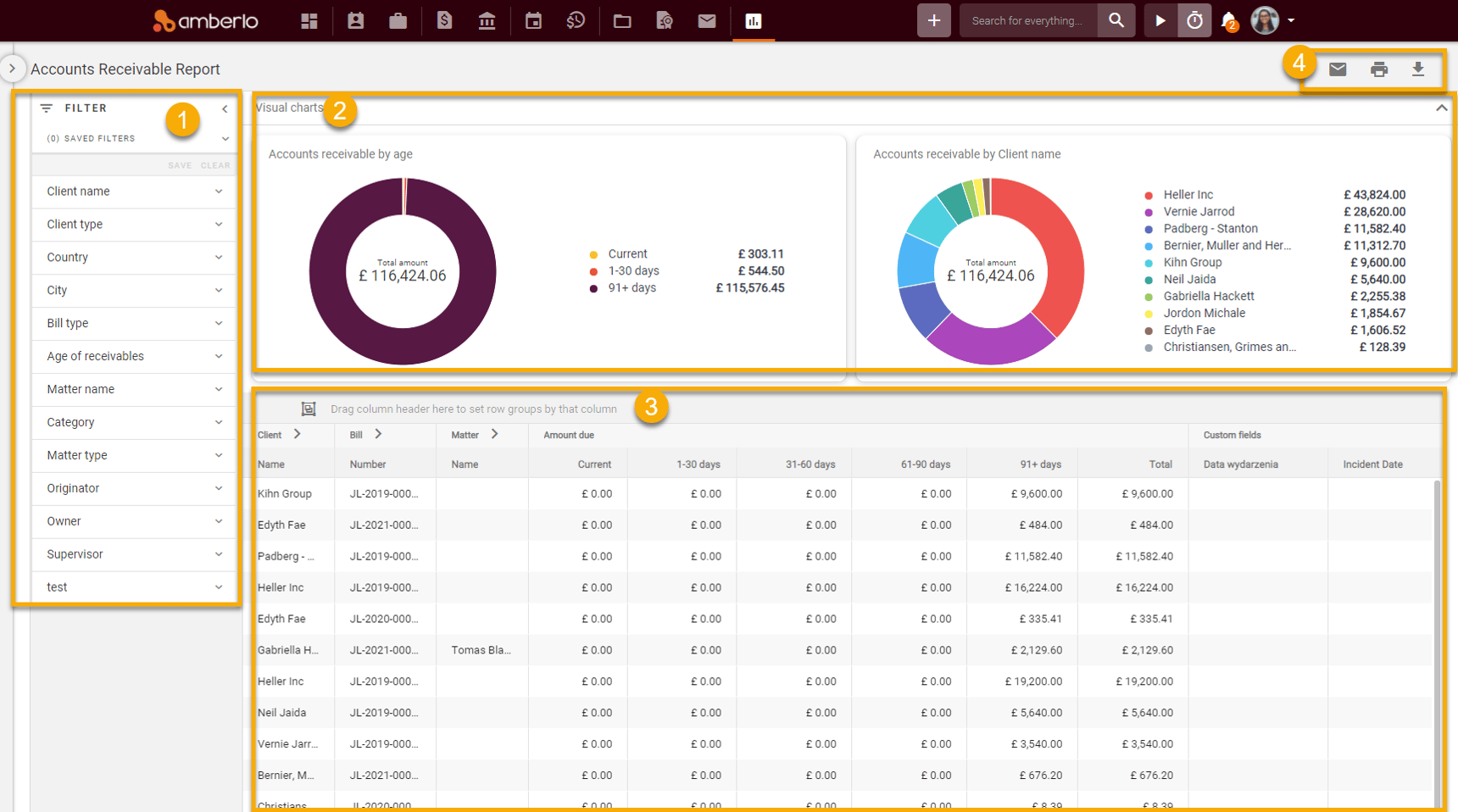1458x812 pixels.
Task: Open the user profile menu
Action: pyautogui.click(x=1264, y=20)
